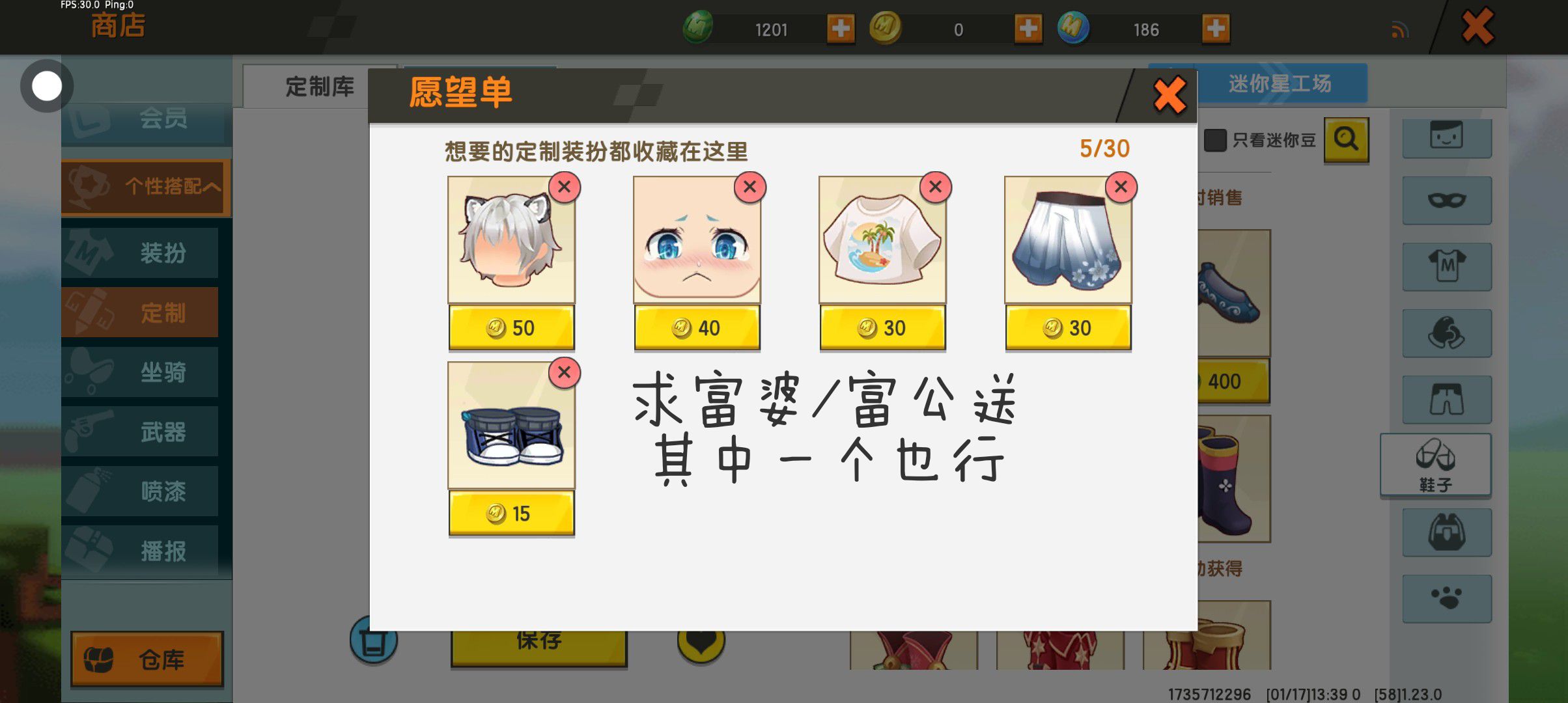1568x703 pixels.
Task: Select the white t-shirt wishlist thumbnail
Action: point(882,240)
